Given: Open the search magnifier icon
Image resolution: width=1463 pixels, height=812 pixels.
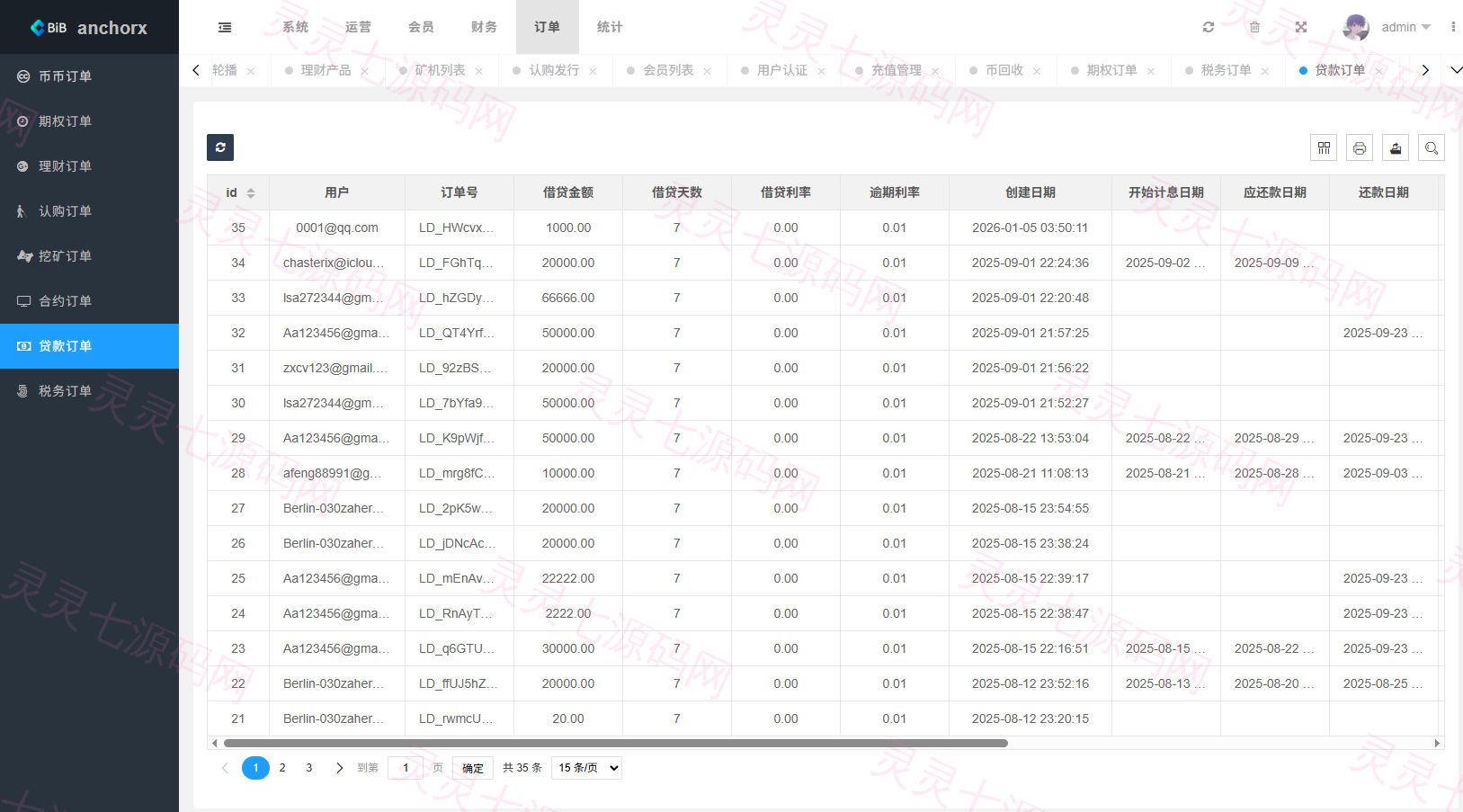Looking at the screenshot, I should point(1432,147).
